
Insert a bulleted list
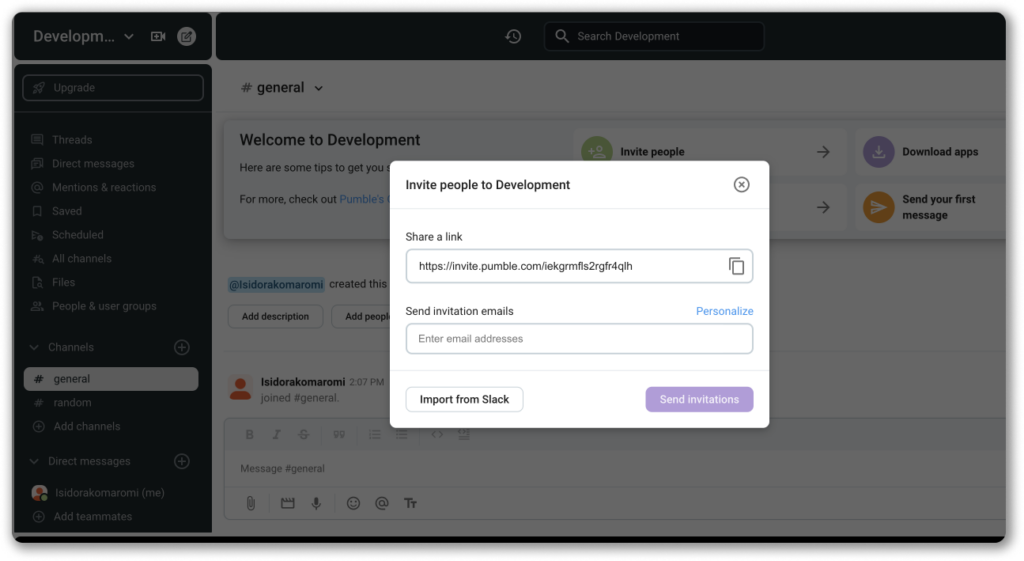(402, 435)
